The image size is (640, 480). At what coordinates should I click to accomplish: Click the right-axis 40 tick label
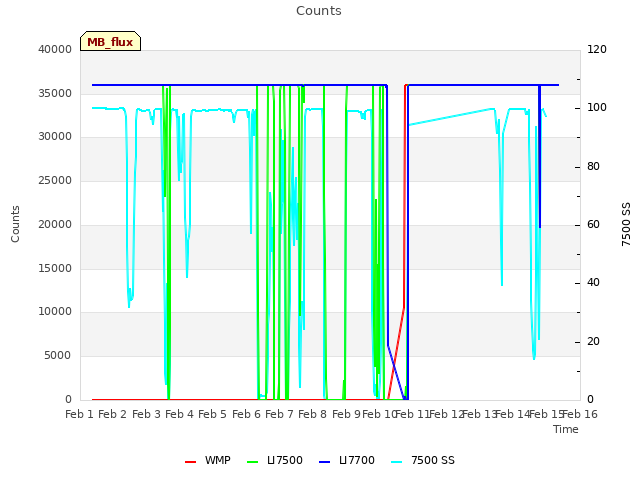pos(593,282)
